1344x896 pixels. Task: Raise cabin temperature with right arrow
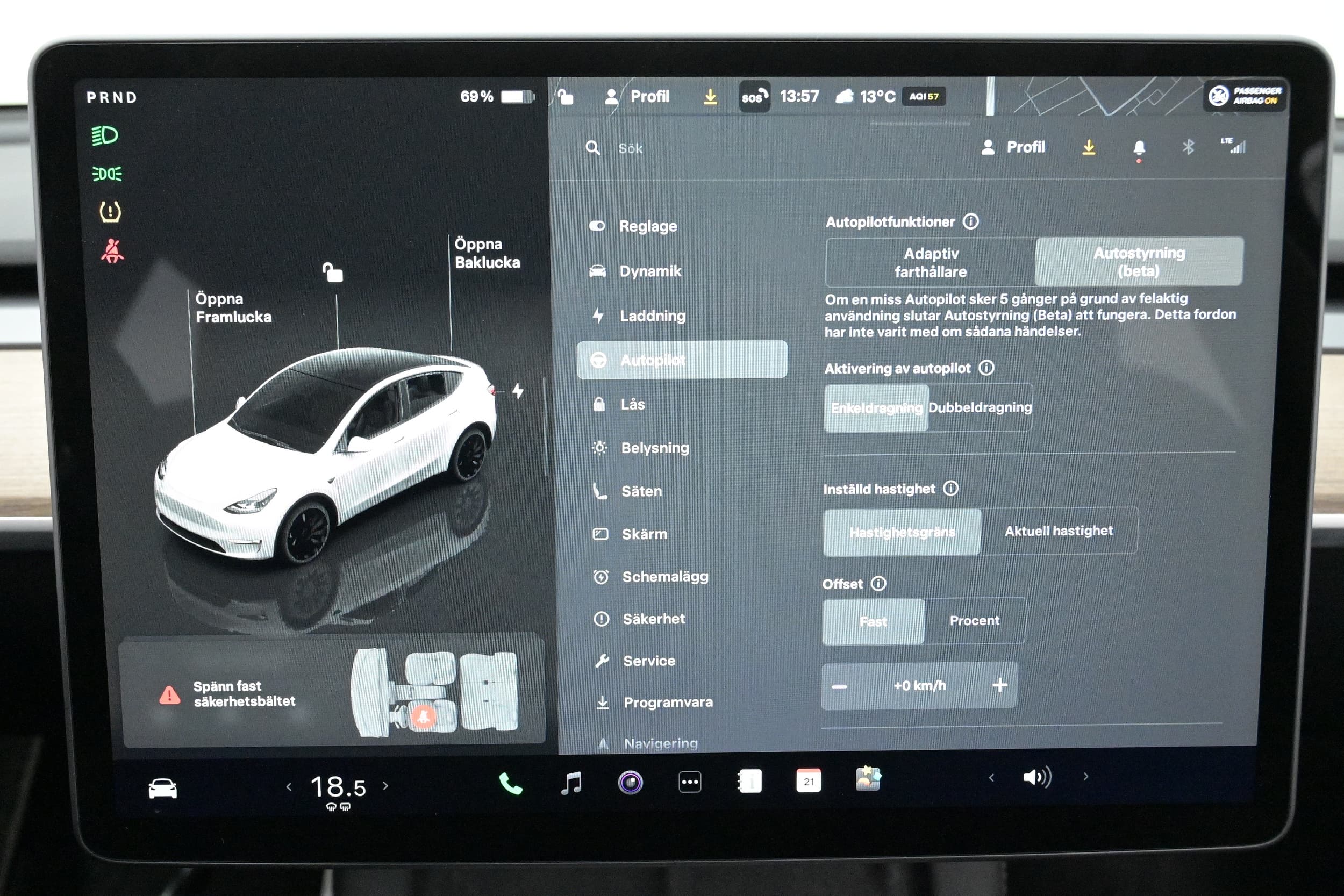pyautogui.click(x=385, y=786)
